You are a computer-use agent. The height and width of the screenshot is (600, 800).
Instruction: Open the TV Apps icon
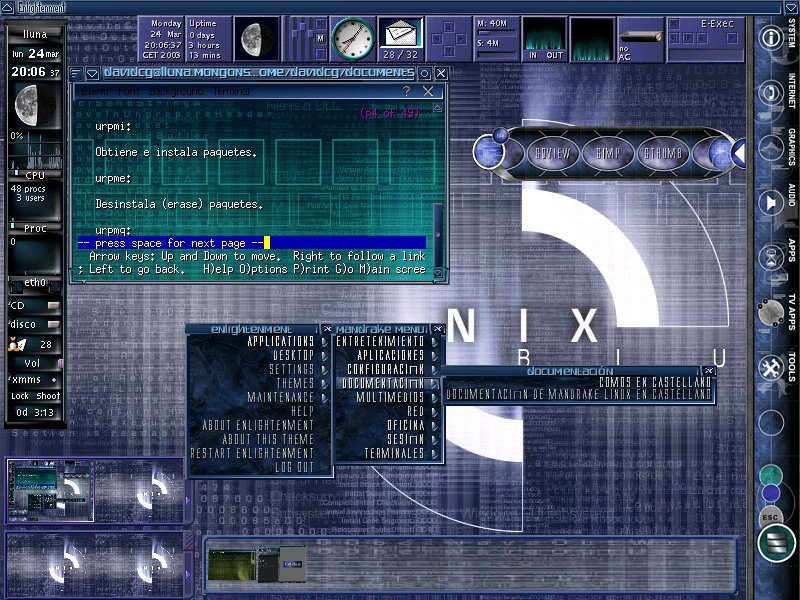coord(771,312)
